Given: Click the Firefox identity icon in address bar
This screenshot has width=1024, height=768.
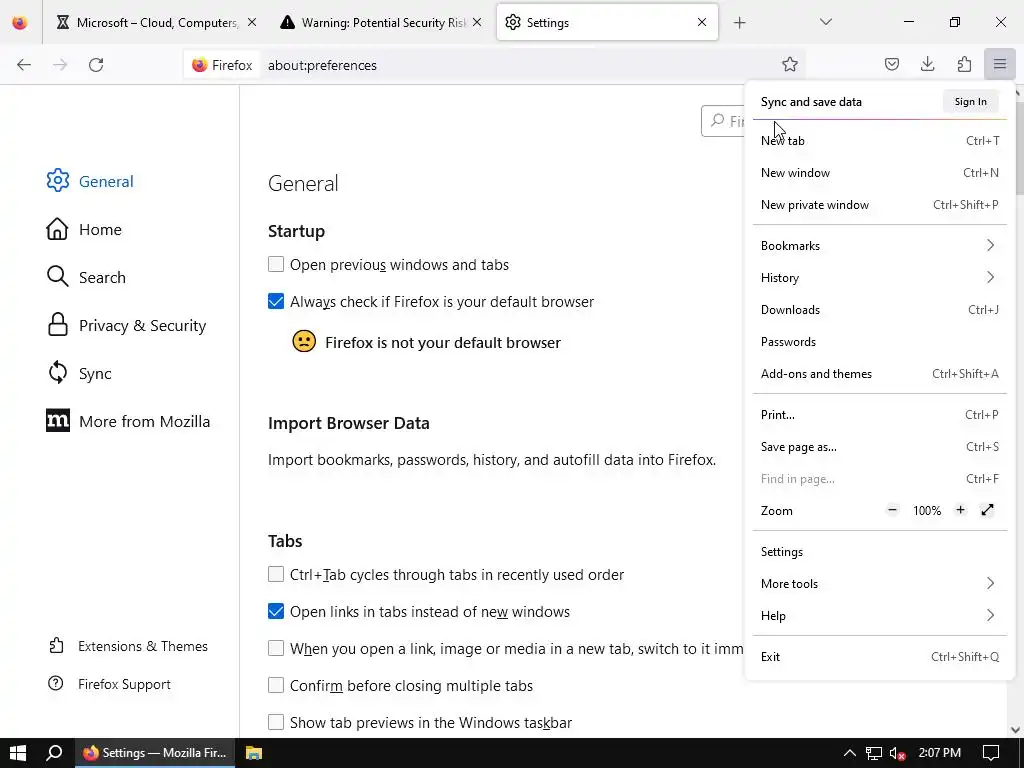Looking at the screenshot, I should pos(222,65).
